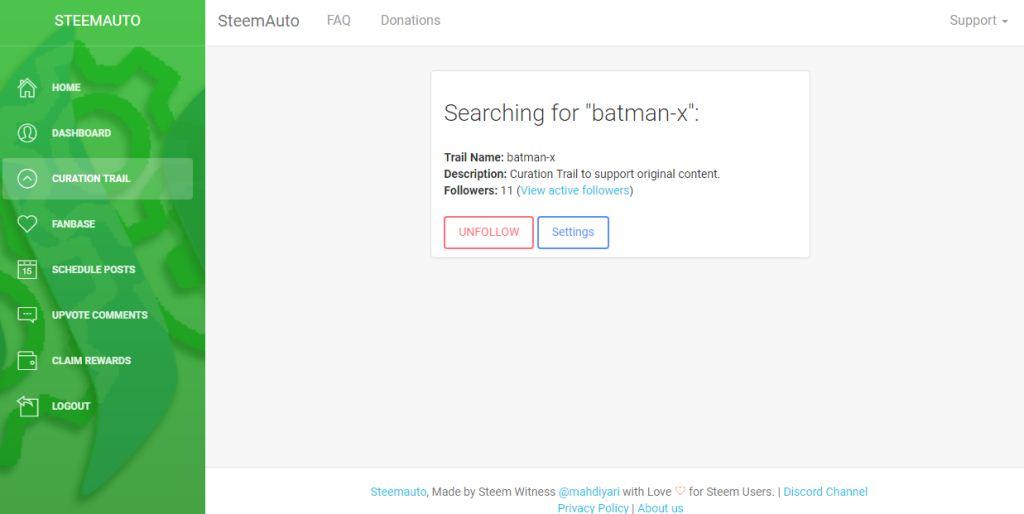
Task: Click the Curation Trail chevron icon
Action: (x=28, y=179)
